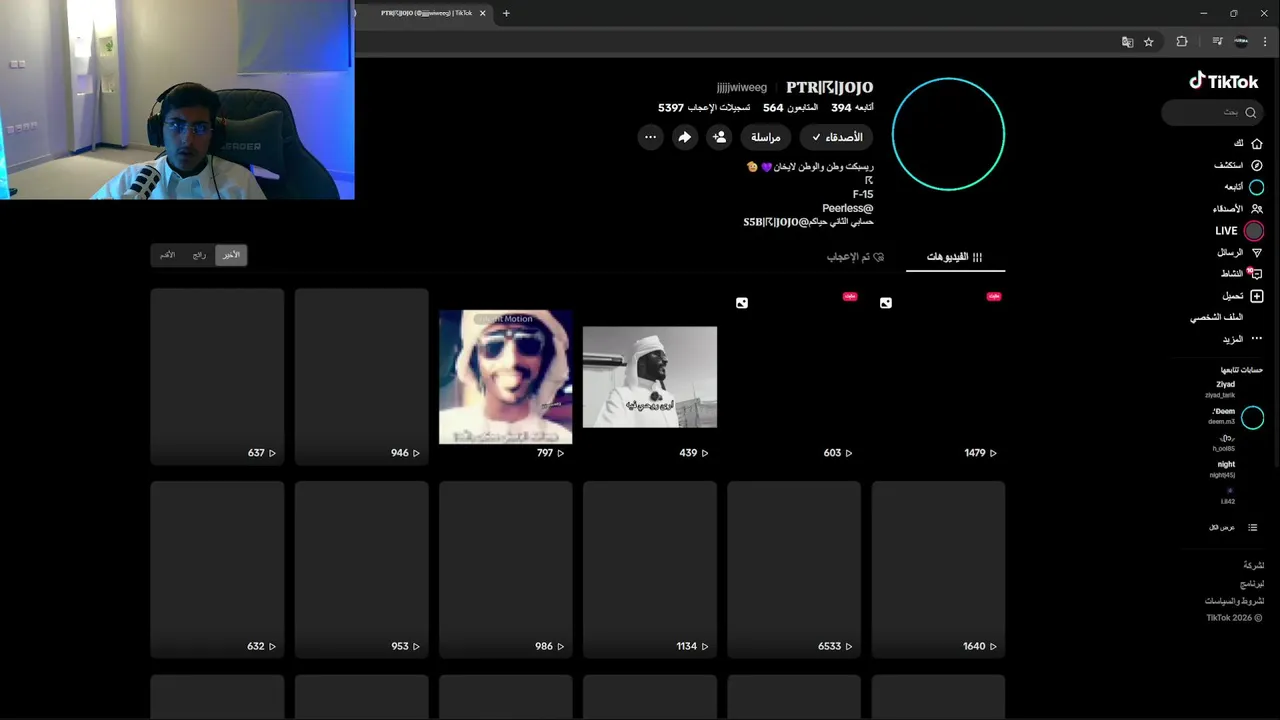Click the search magnifier icon
Screen dimensions: 1280x720
pyautogui.click(x=1250, y=112)
